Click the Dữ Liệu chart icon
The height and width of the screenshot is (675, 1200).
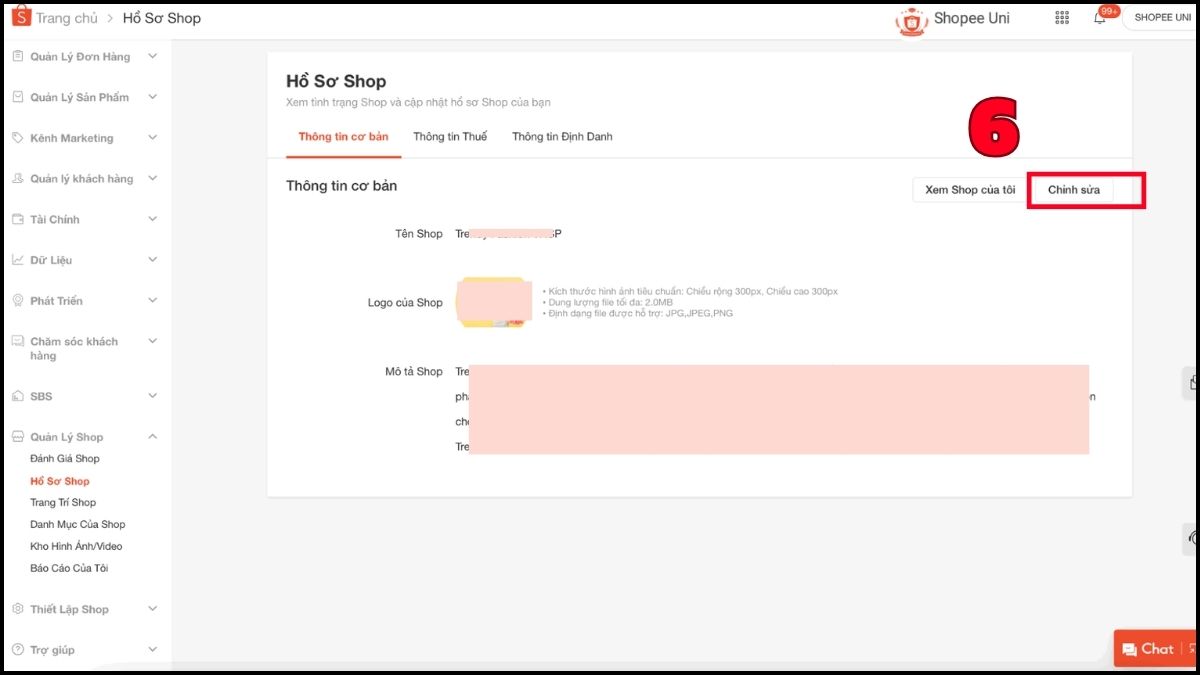click(17, 260)
